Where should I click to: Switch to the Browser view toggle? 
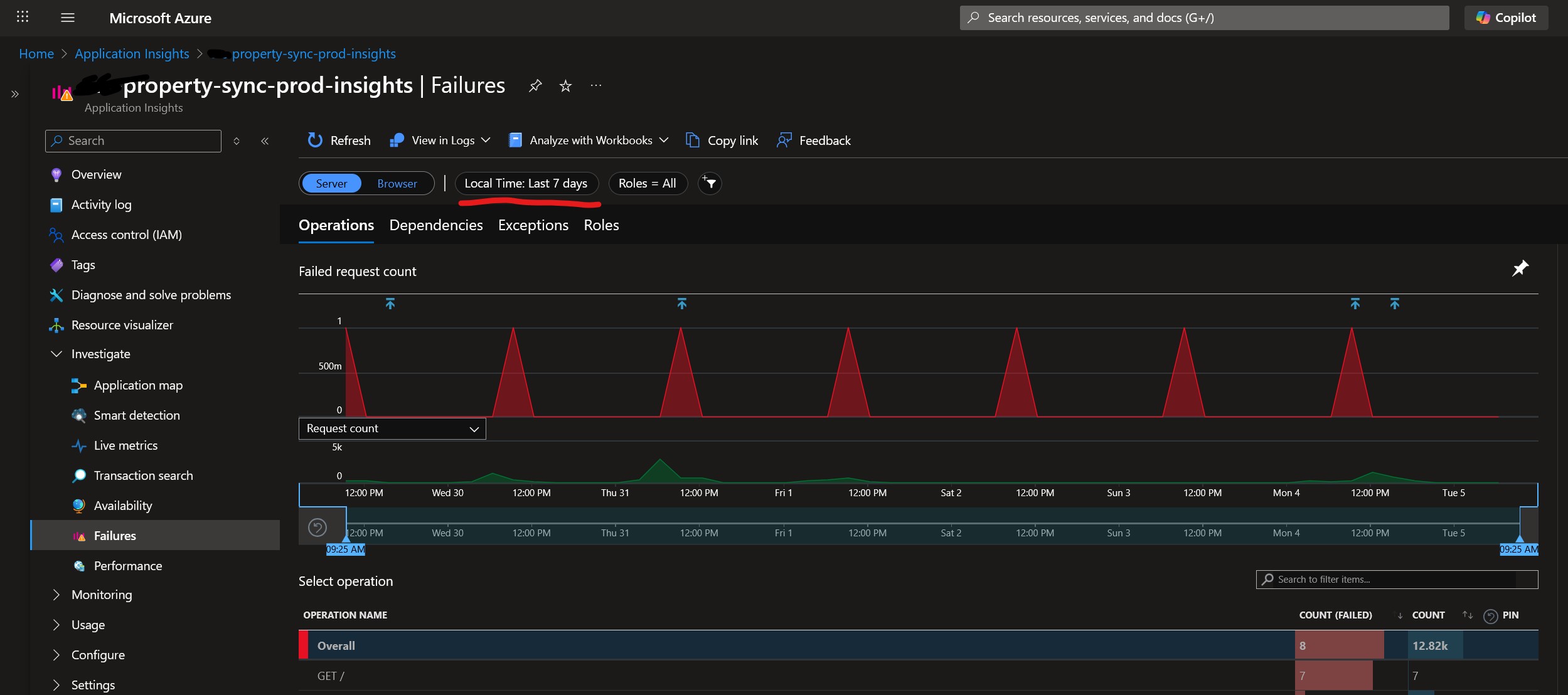(x=397, y=183)
